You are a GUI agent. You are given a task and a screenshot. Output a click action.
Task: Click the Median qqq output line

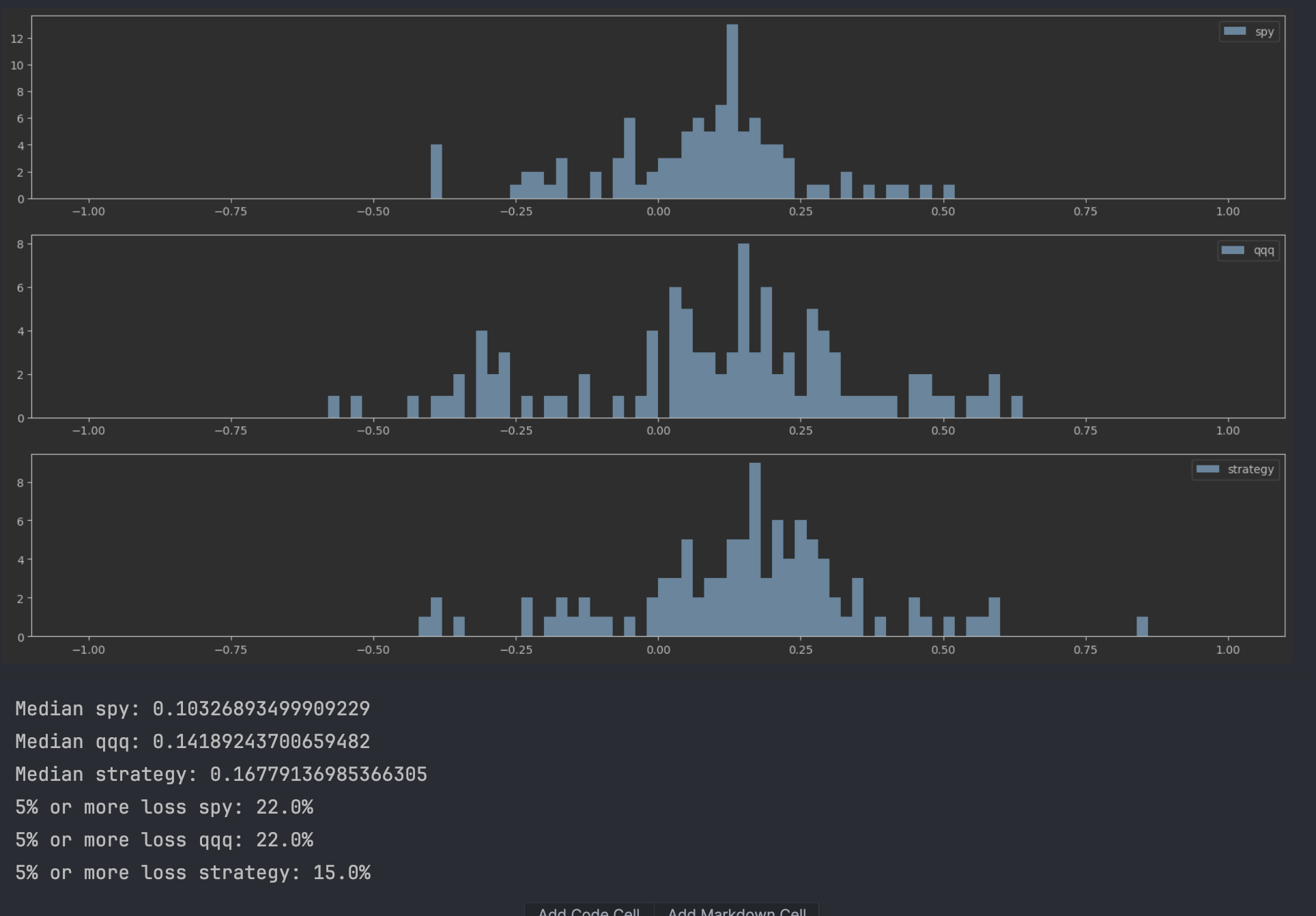(192, 741)
